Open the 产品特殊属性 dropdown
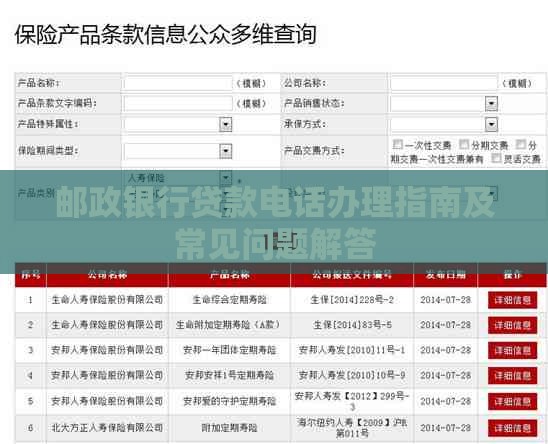 pyautogui.click(x=226, y=124)
